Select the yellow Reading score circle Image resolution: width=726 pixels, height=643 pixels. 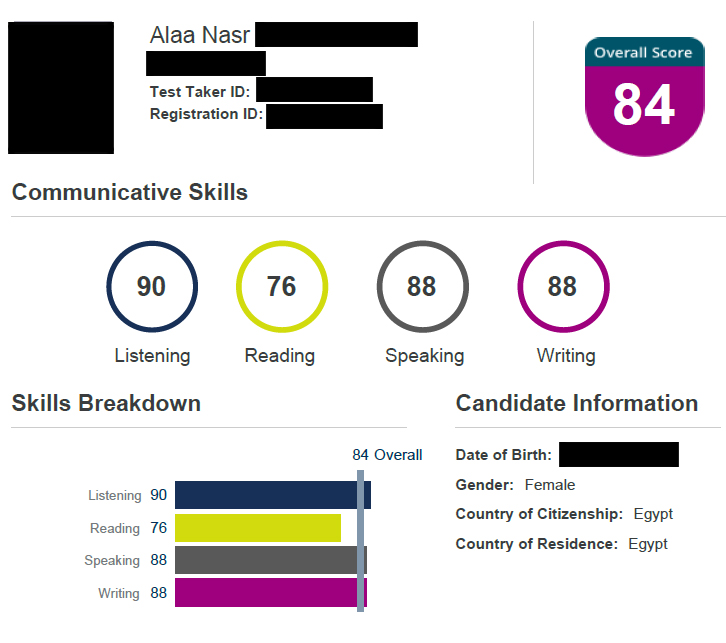(x=281, y=287)
